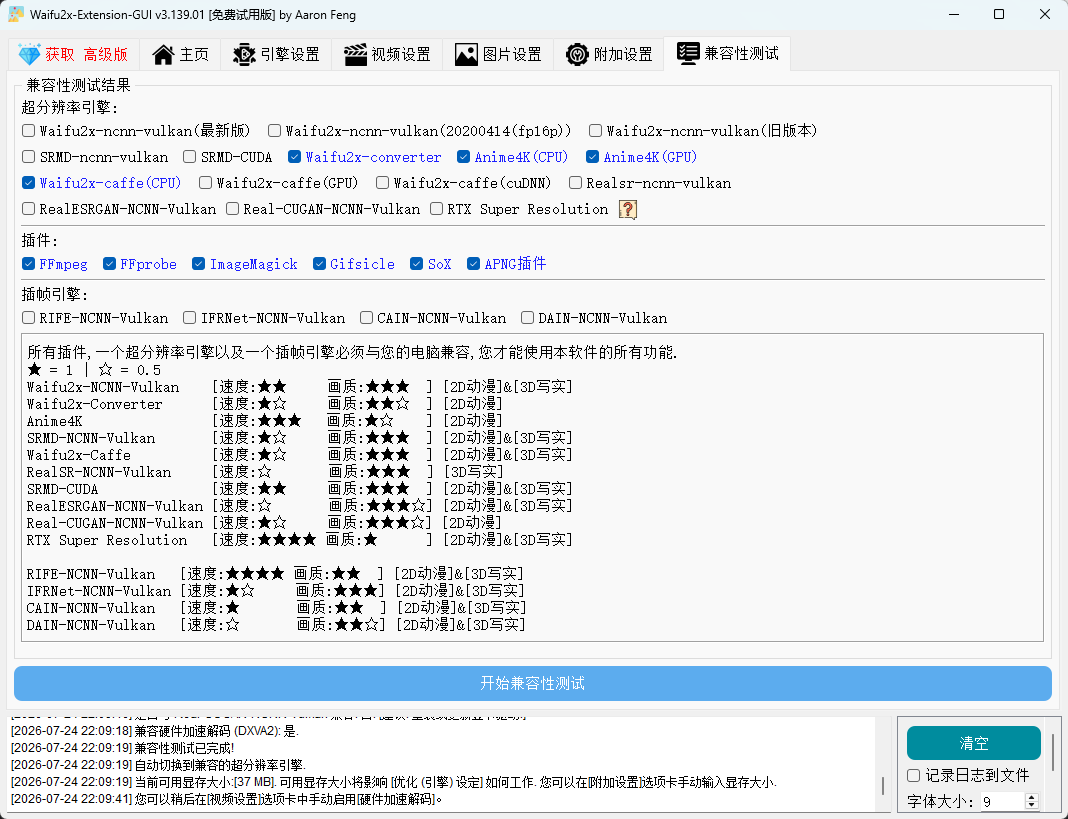Click the 兼容性测试 monitor icon
Screen dimensions: 1068x819
click(x=688, y=53)
